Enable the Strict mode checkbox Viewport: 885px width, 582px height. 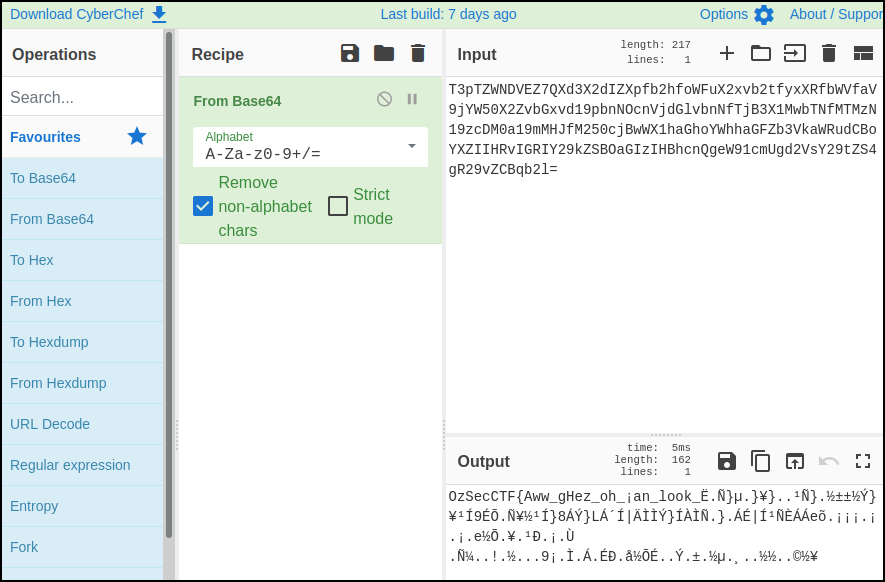pos(338,206)
